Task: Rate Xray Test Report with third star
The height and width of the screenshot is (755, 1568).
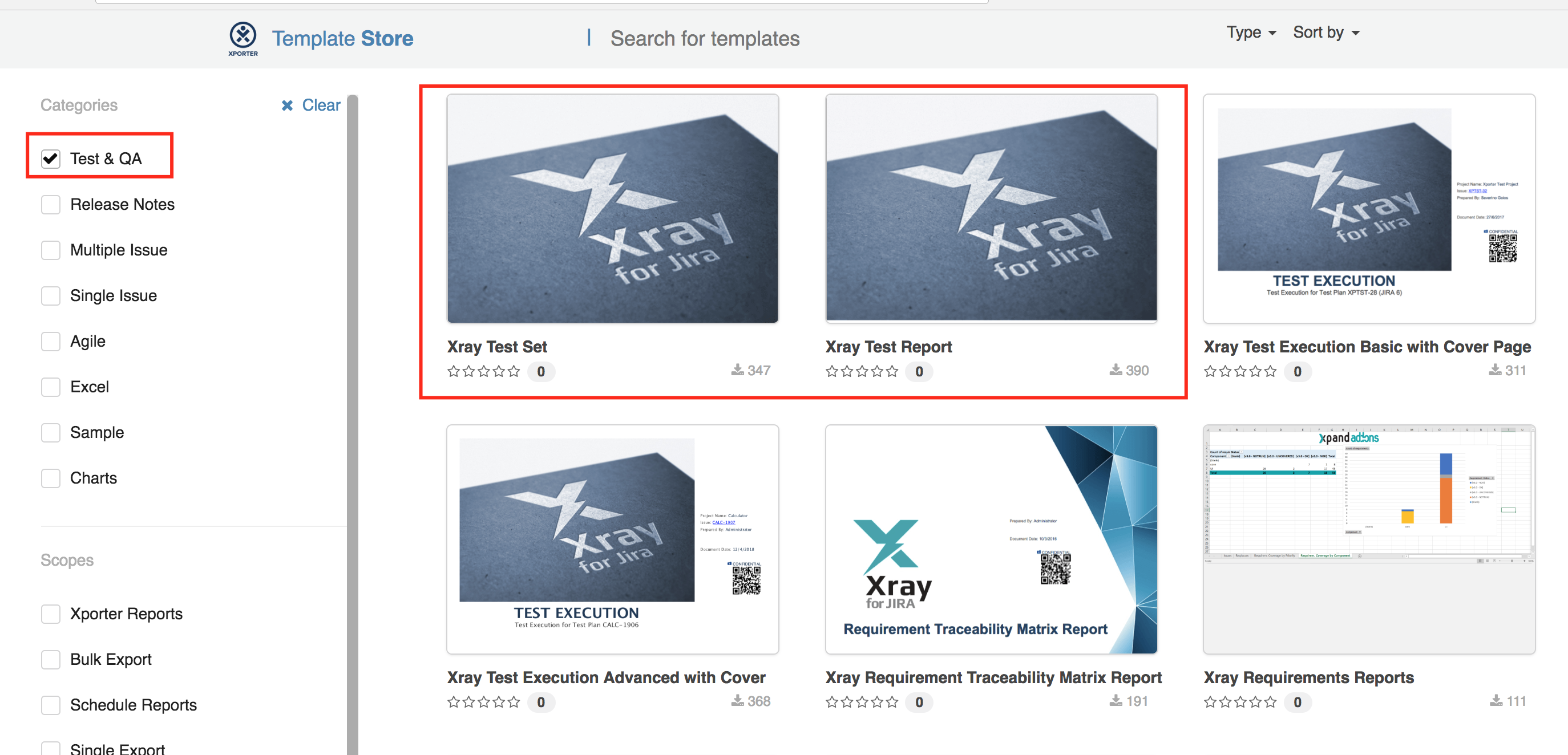Action: tap(862, 371)
